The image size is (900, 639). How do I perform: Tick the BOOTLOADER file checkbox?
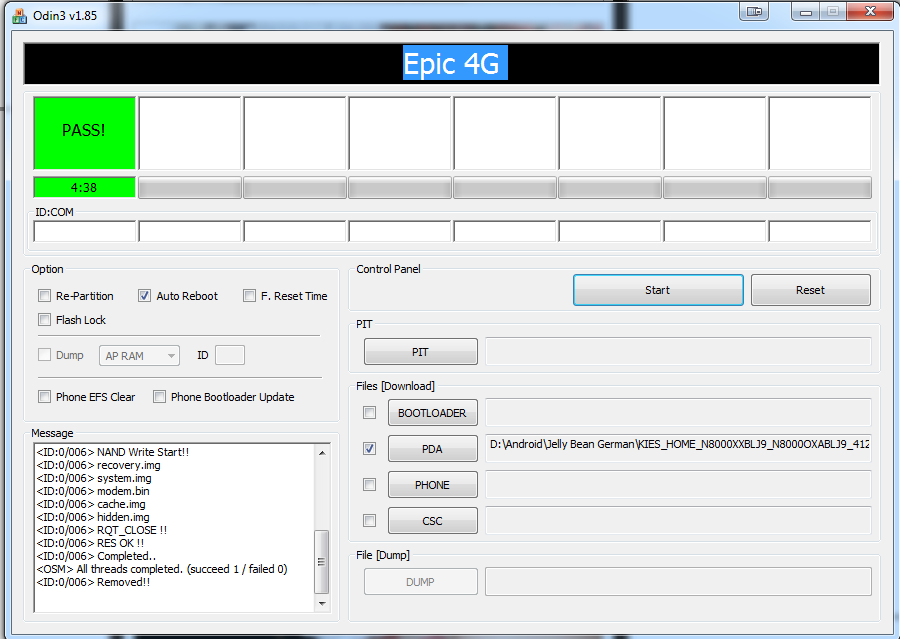pos(370,413)
